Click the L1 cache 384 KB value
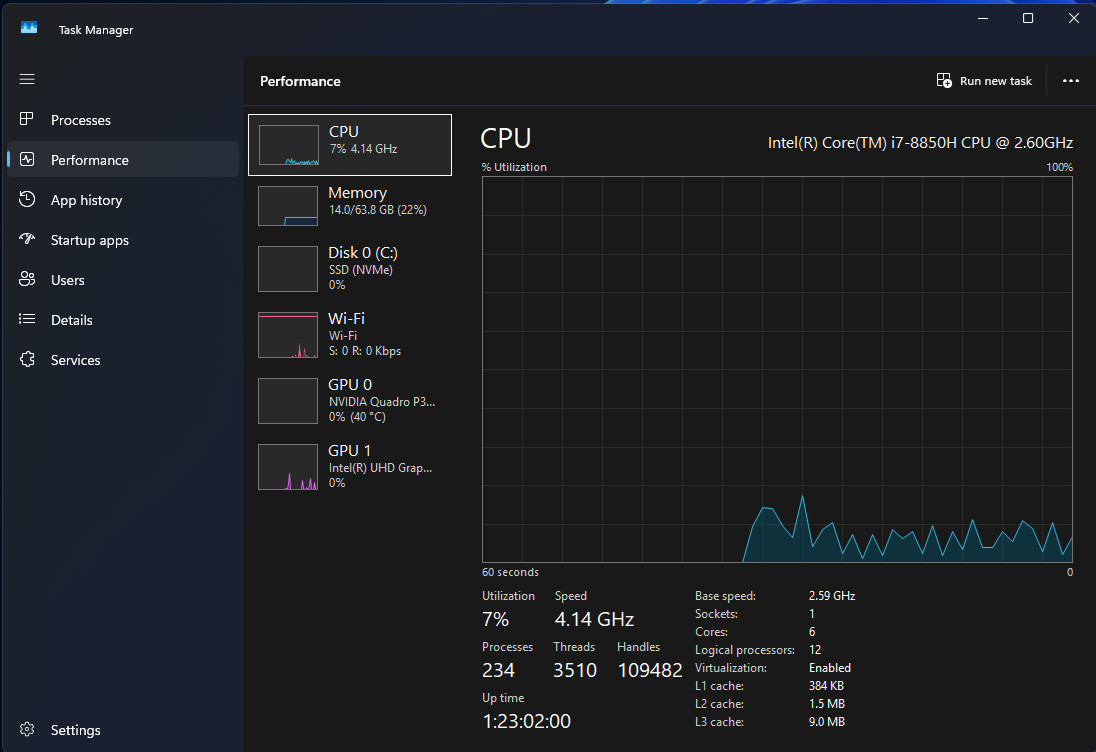 pyautogui.click(x=826, y=686)
